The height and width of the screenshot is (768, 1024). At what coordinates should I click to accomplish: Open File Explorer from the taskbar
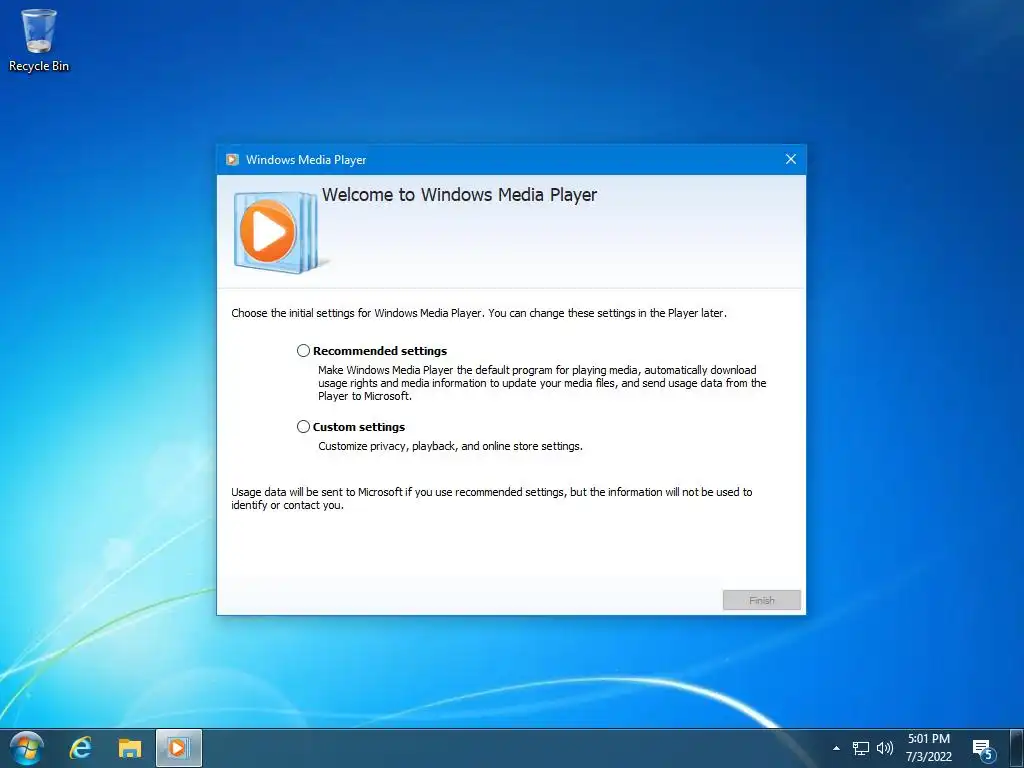tap(130, 748)
